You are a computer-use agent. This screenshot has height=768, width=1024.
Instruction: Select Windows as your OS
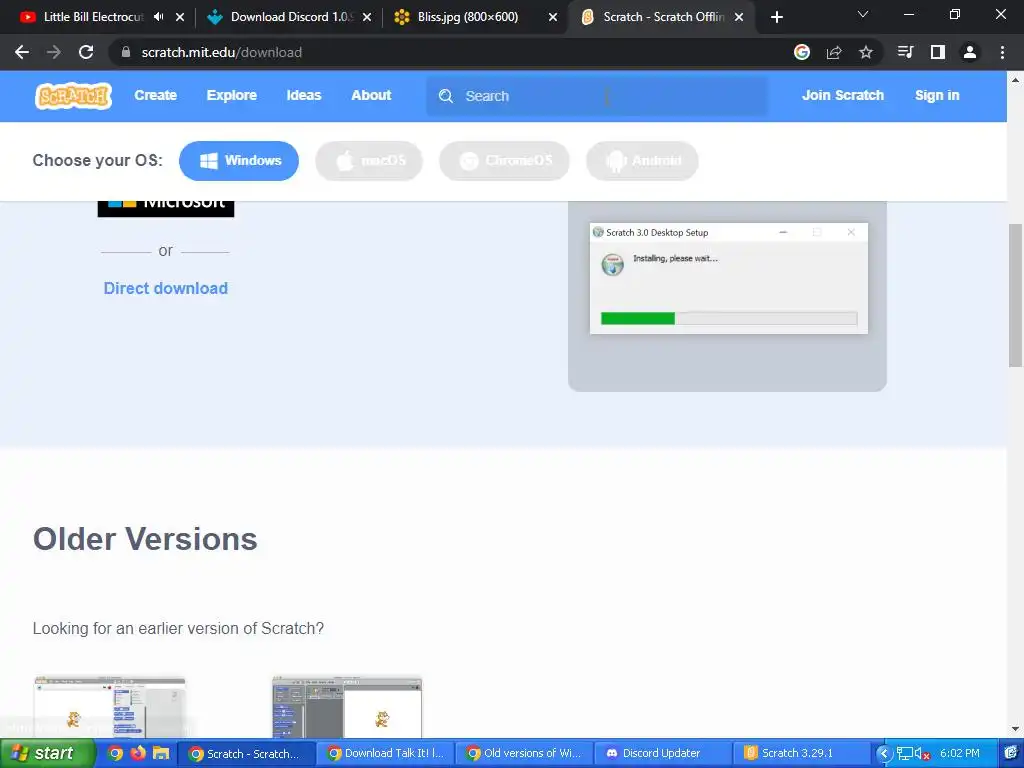point(239,161)
